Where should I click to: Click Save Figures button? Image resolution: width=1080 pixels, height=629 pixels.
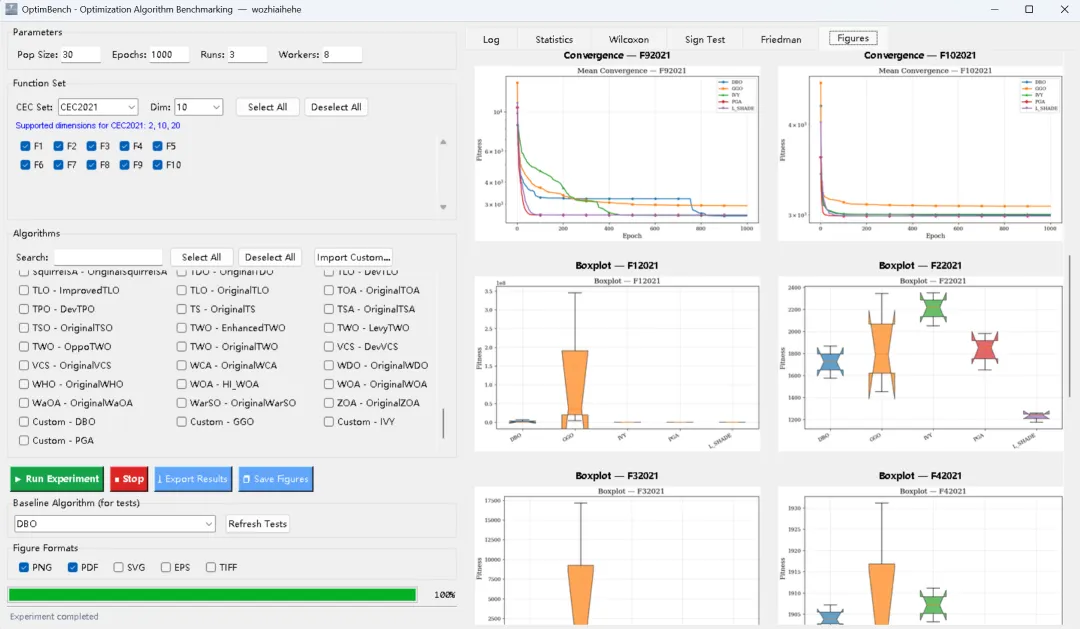coord(276,479)
